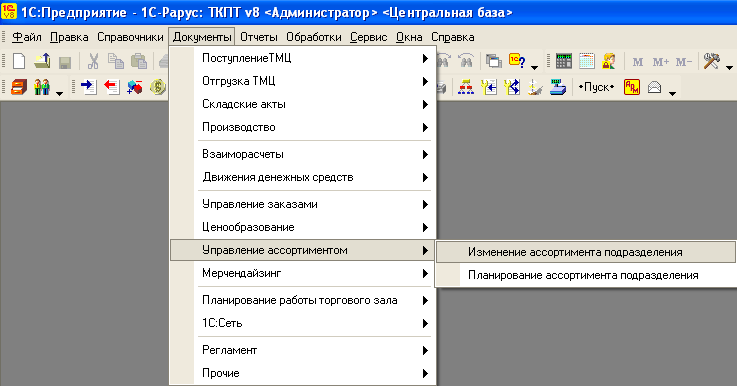737x386 pixels.
Task: Create a new document via blank page icon
Action: click(19, 61)
